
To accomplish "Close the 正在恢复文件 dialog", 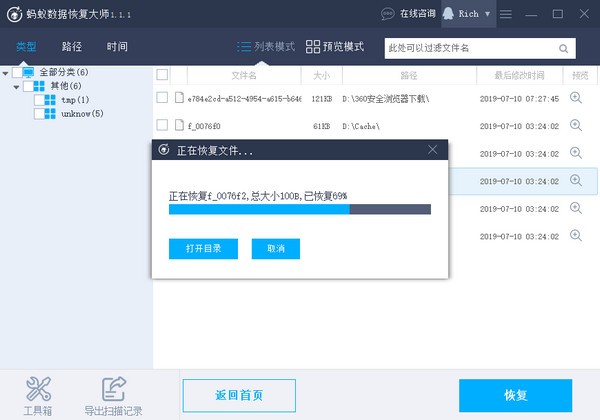I will pos(432,150).
